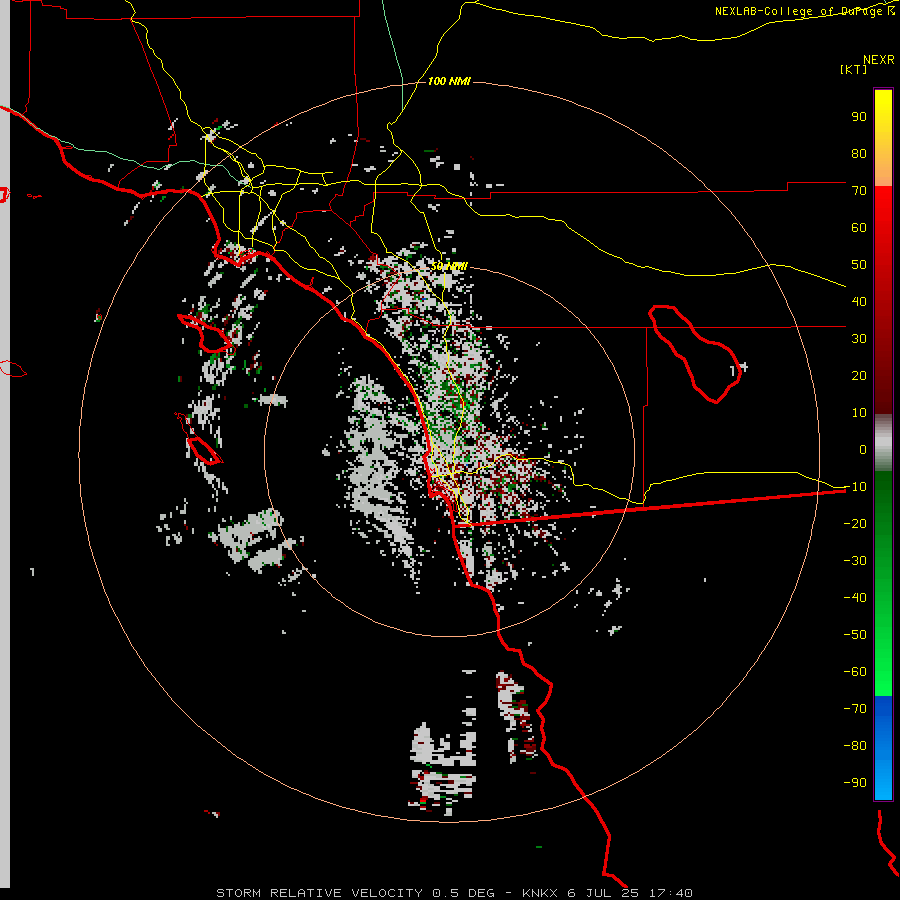Click the 60 value on velocity scale
Image resolution: width=900 pixels, height=900 pixels.
point(859,228)
